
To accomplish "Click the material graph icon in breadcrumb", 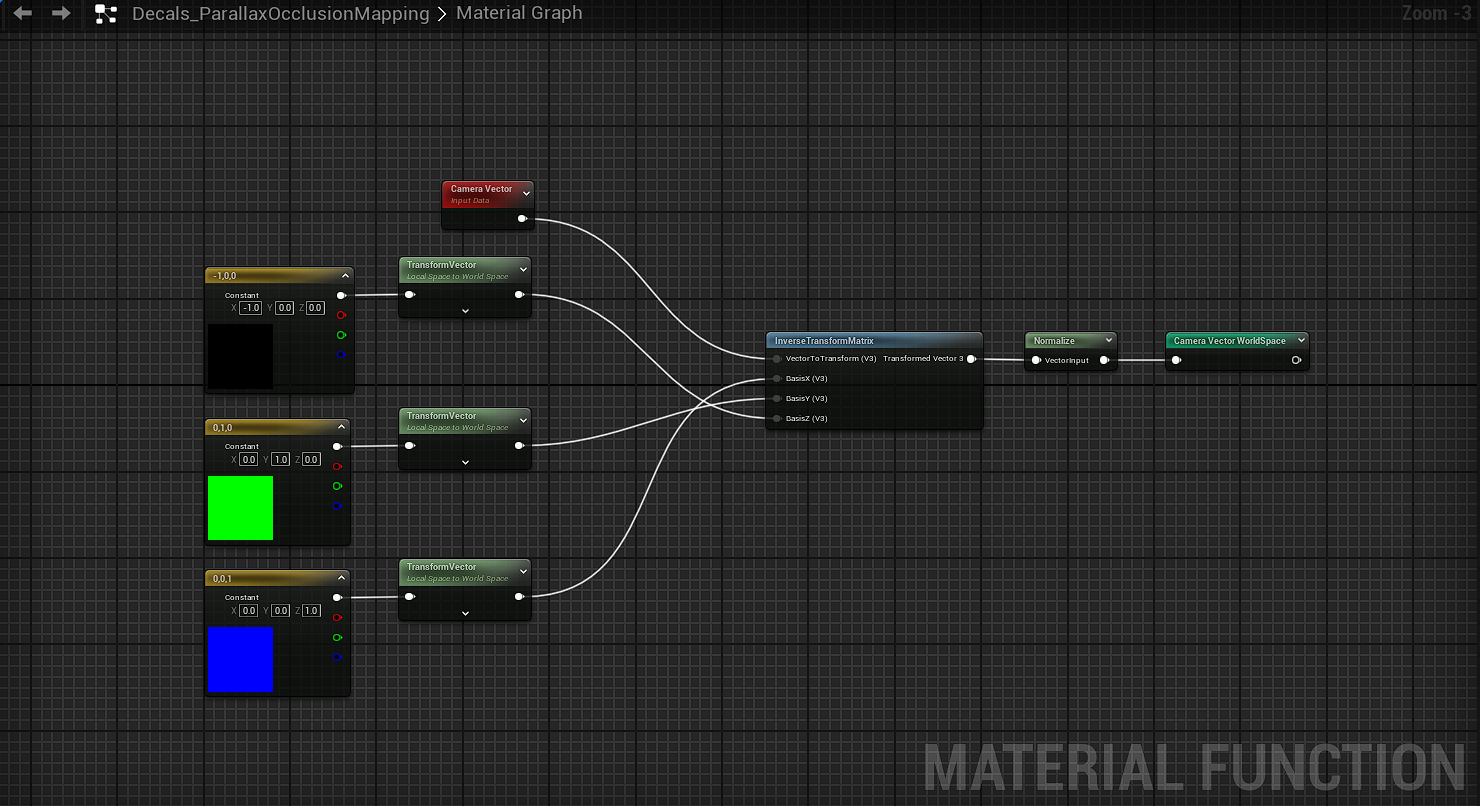I will point(106,14).
